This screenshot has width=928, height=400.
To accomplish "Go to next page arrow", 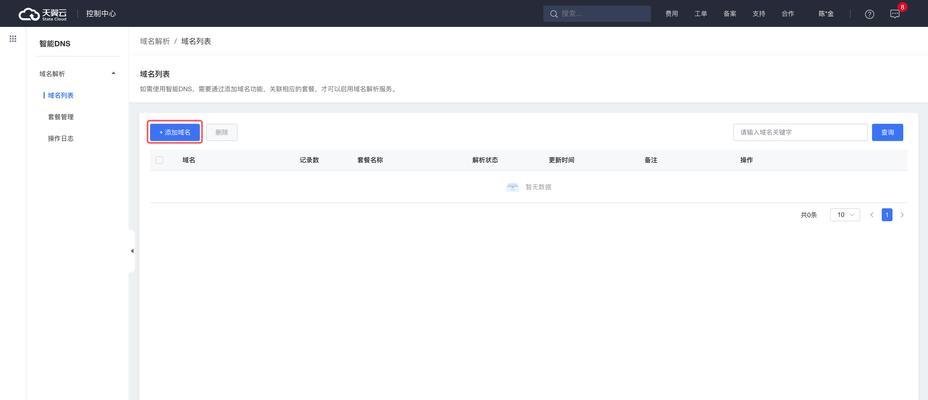I will [902, 215].
